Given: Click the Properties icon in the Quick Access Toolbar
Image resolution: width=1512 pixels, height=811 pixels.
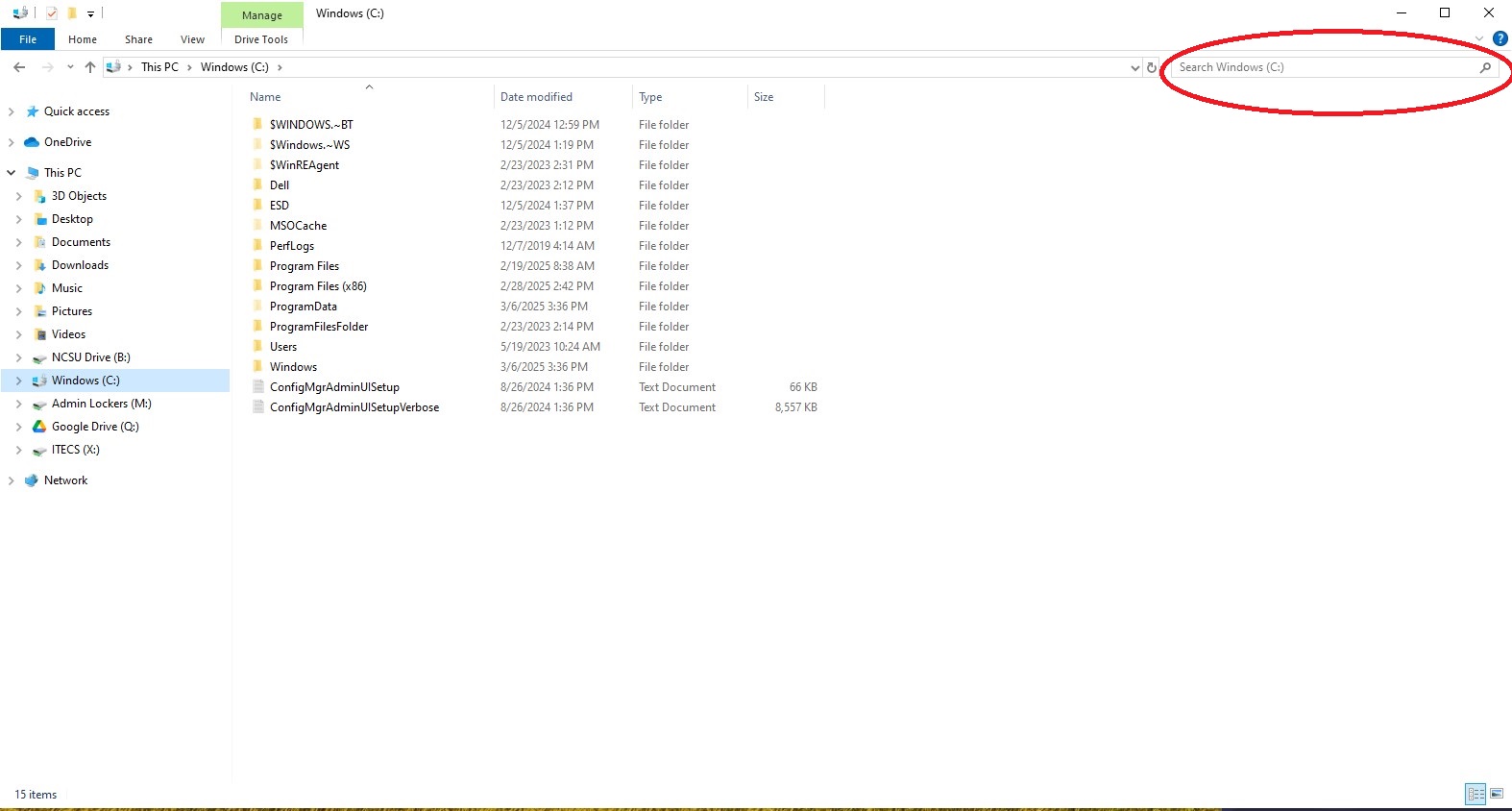Looking at the screenshot, I should (x=52, y=13).
